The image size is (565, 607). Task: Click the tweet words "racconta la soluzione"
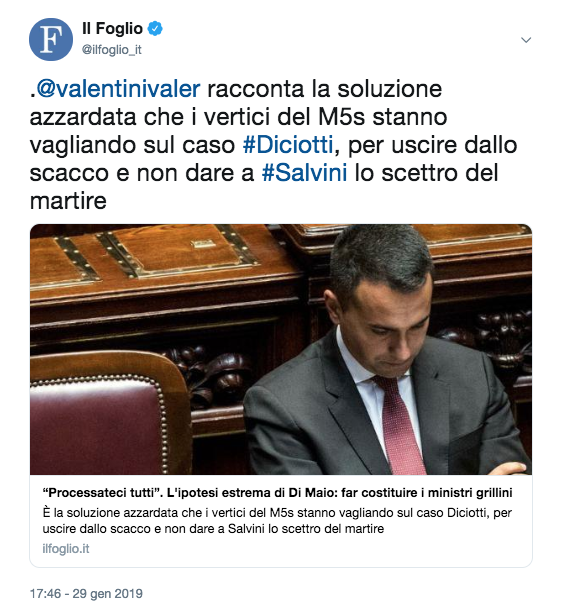click(325, 89)
